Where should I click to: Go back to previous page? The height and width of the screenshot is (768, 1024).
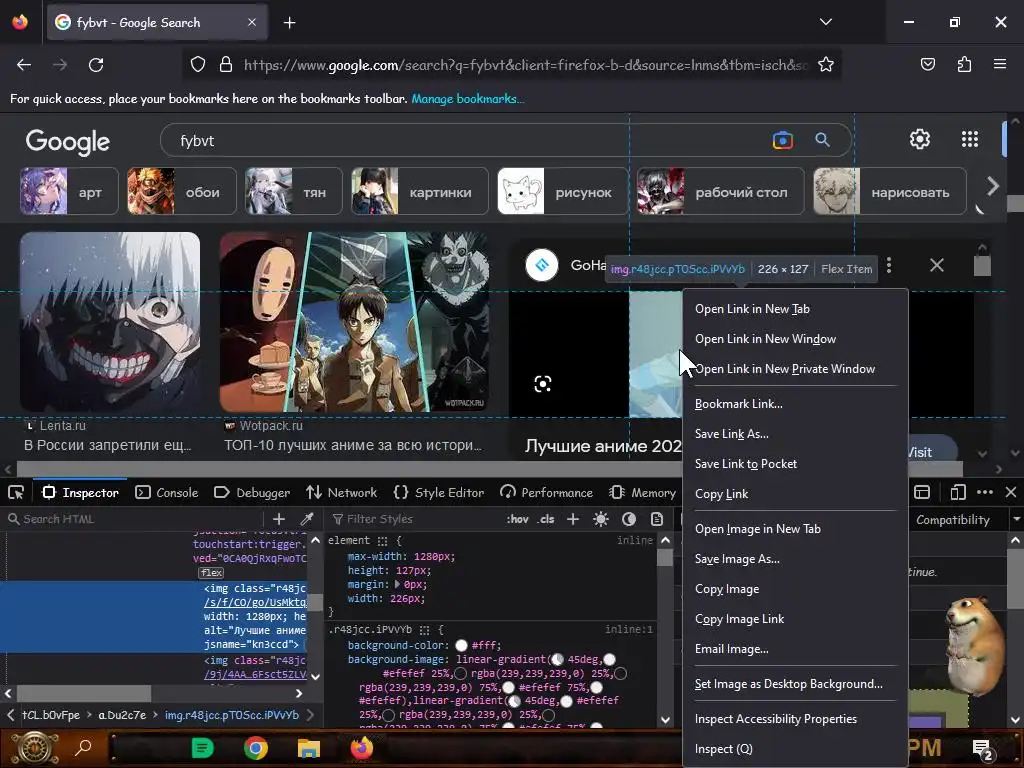(24, 65)
